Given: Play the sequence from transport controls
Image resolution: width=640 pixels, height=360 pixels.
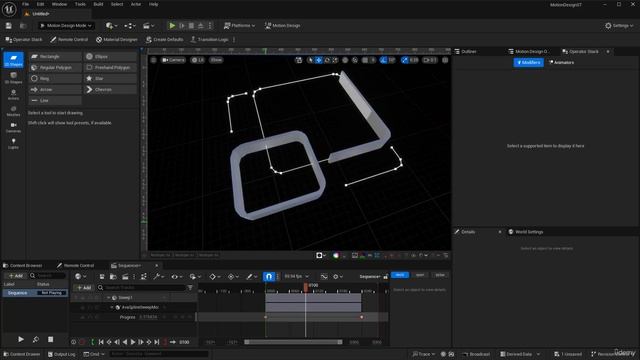Looking at the screenshot, I should 133,342.
